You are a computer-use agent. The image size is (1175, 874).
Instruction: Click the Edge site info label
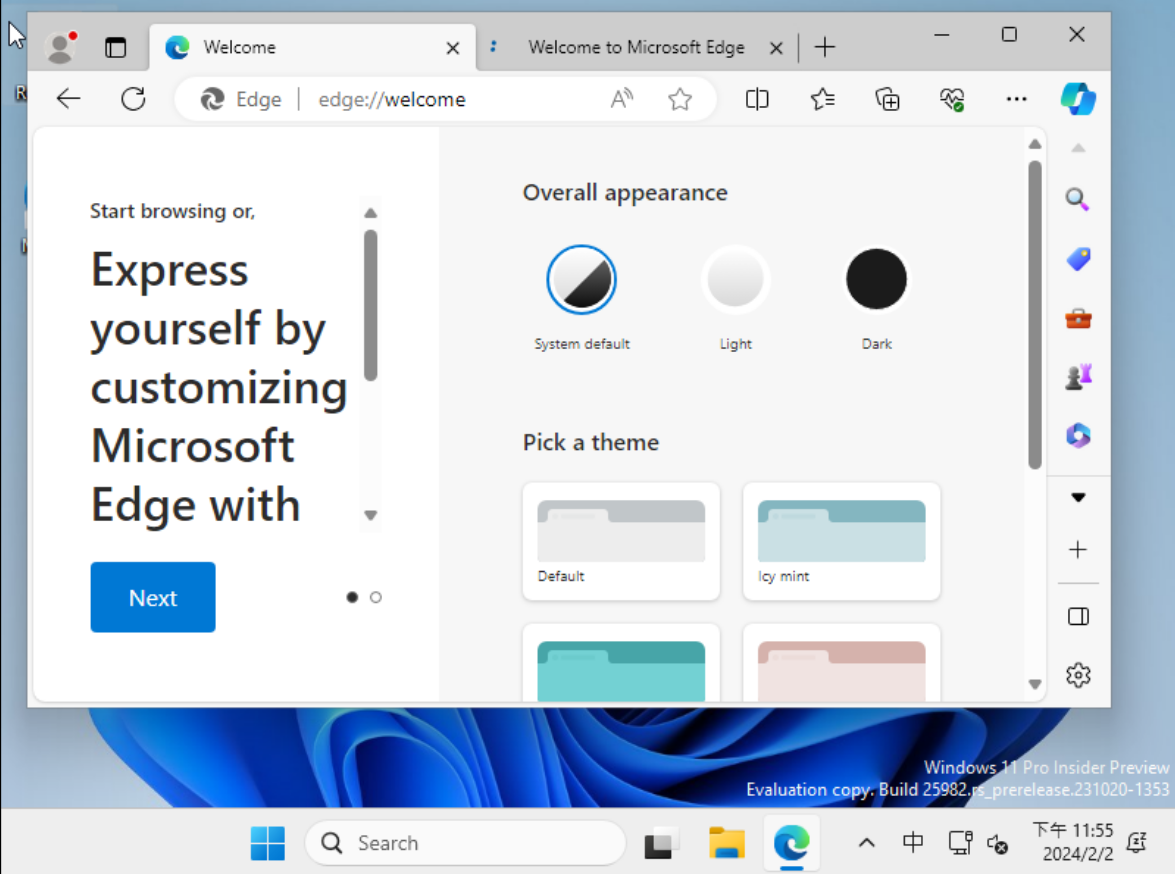click(x=241, y=99)
